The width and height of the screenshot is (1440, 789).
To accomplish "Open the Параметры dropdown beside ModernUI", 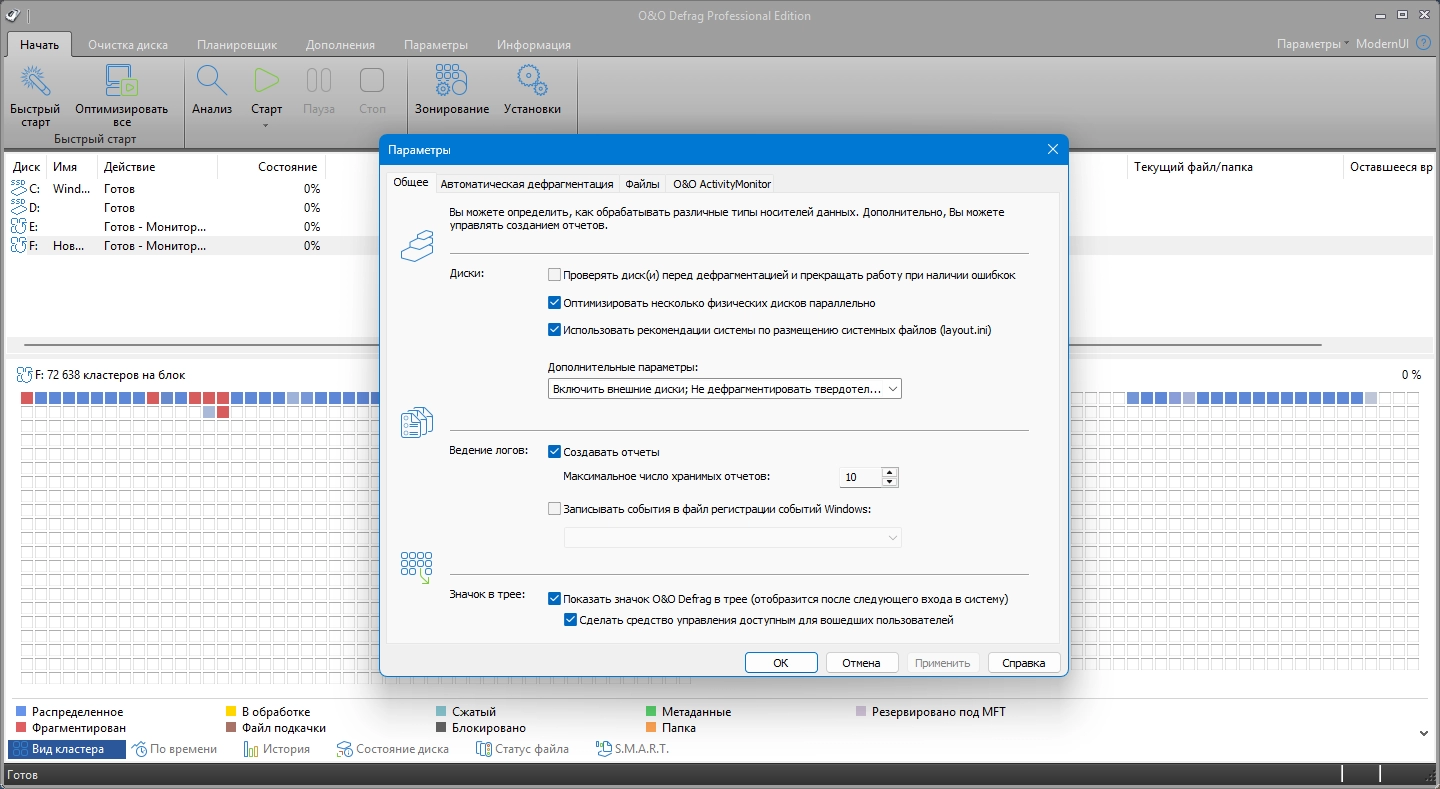I will 1313,44.
